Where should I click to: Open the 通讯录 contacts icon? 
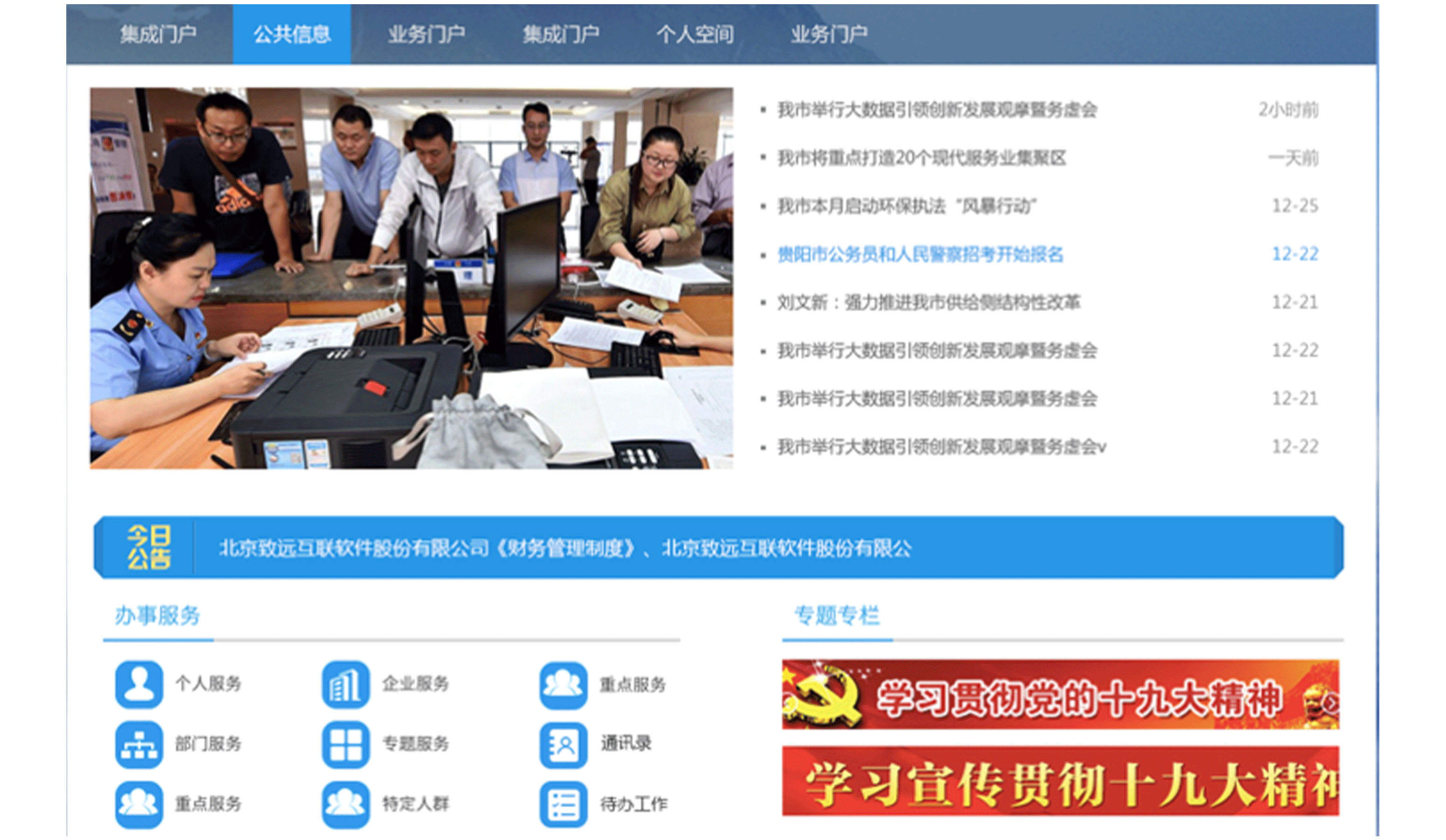click(563, 745)
